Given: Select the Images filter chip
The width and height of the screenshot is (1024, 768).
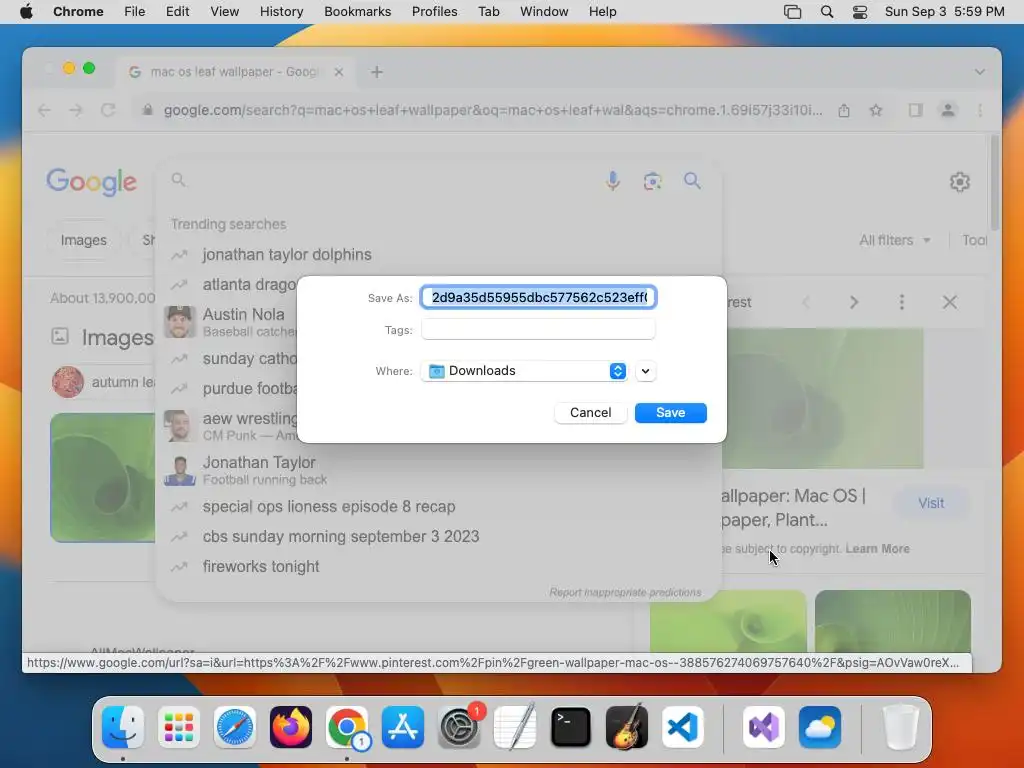Looking at the screenshot, I should [84, 240].
